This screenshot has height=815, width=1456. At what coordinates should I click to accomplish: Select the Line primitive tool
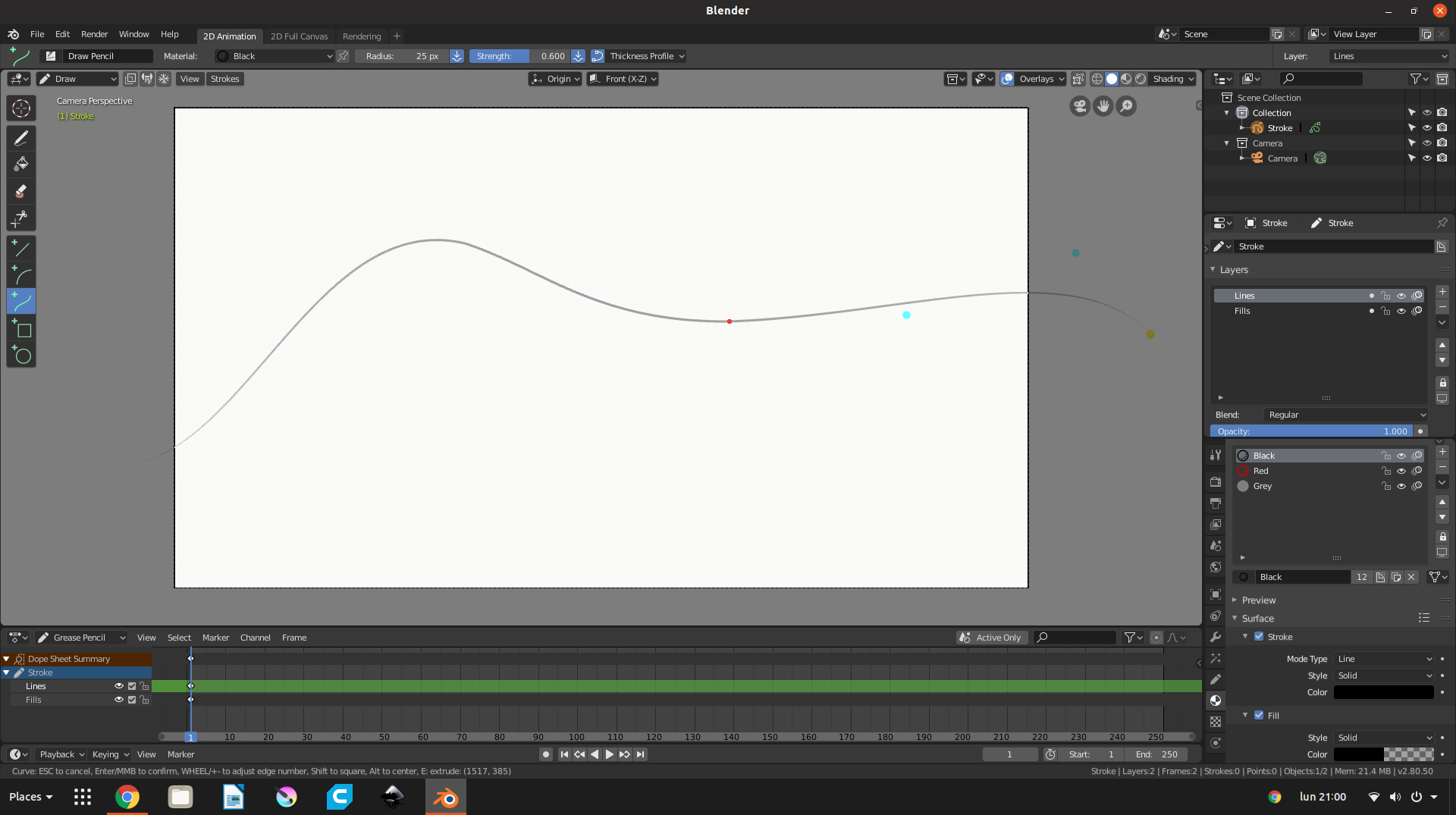point(21,248)
